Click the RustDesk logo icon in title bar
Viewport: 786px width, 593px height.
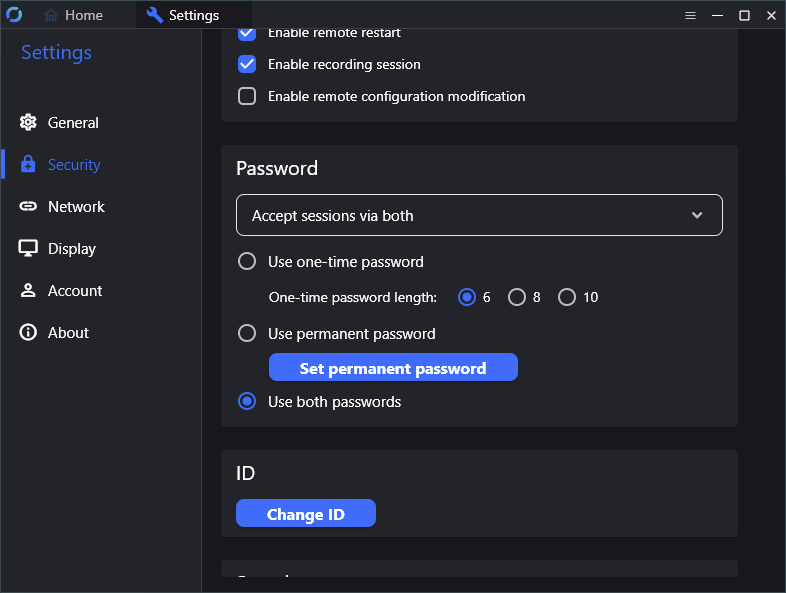pyautogui.click(x=14, y=15)
